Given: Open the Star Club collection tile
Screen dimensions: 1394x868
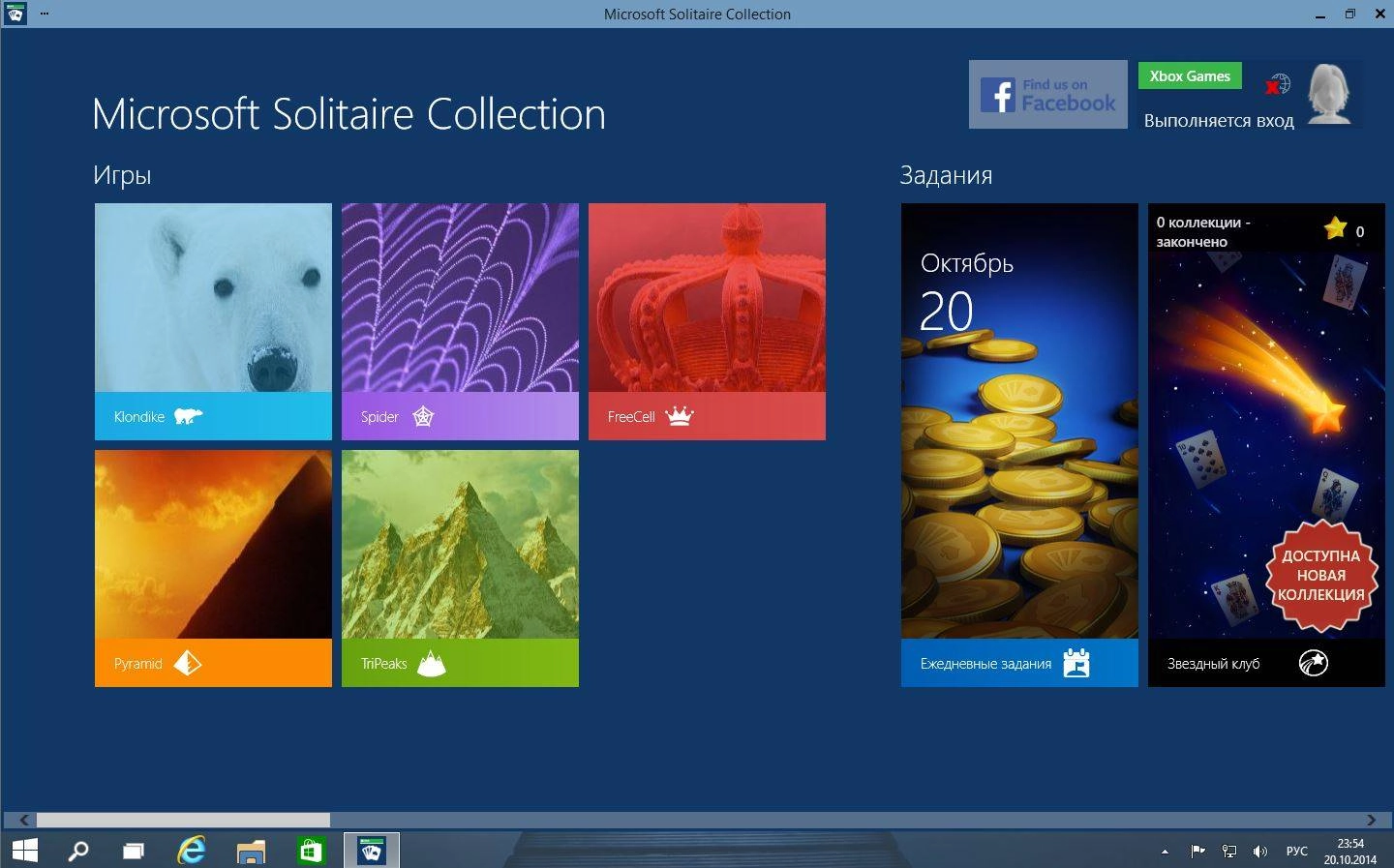Looking at the screenshot, I should click(1266, 445).
